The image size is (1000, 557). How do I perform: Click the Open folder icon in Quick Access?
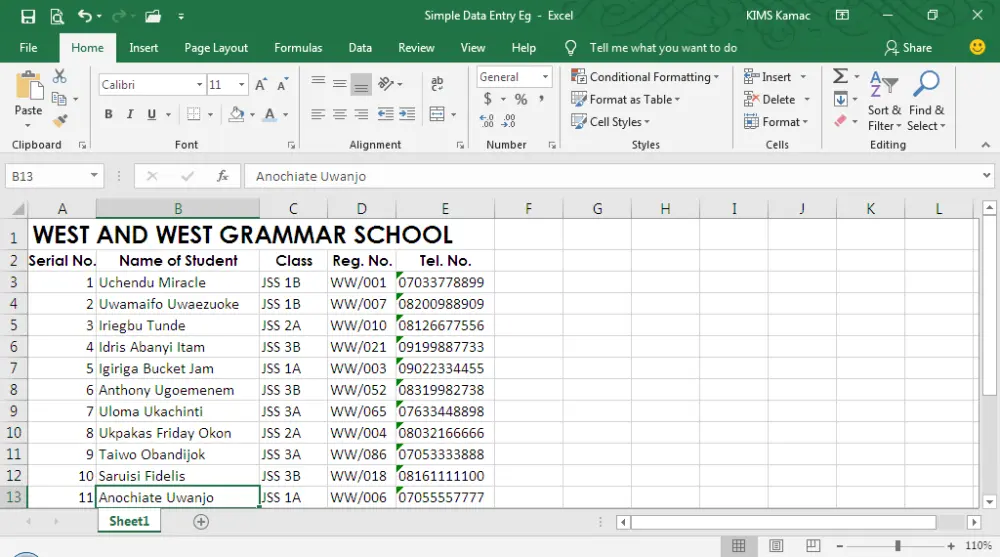153,17
